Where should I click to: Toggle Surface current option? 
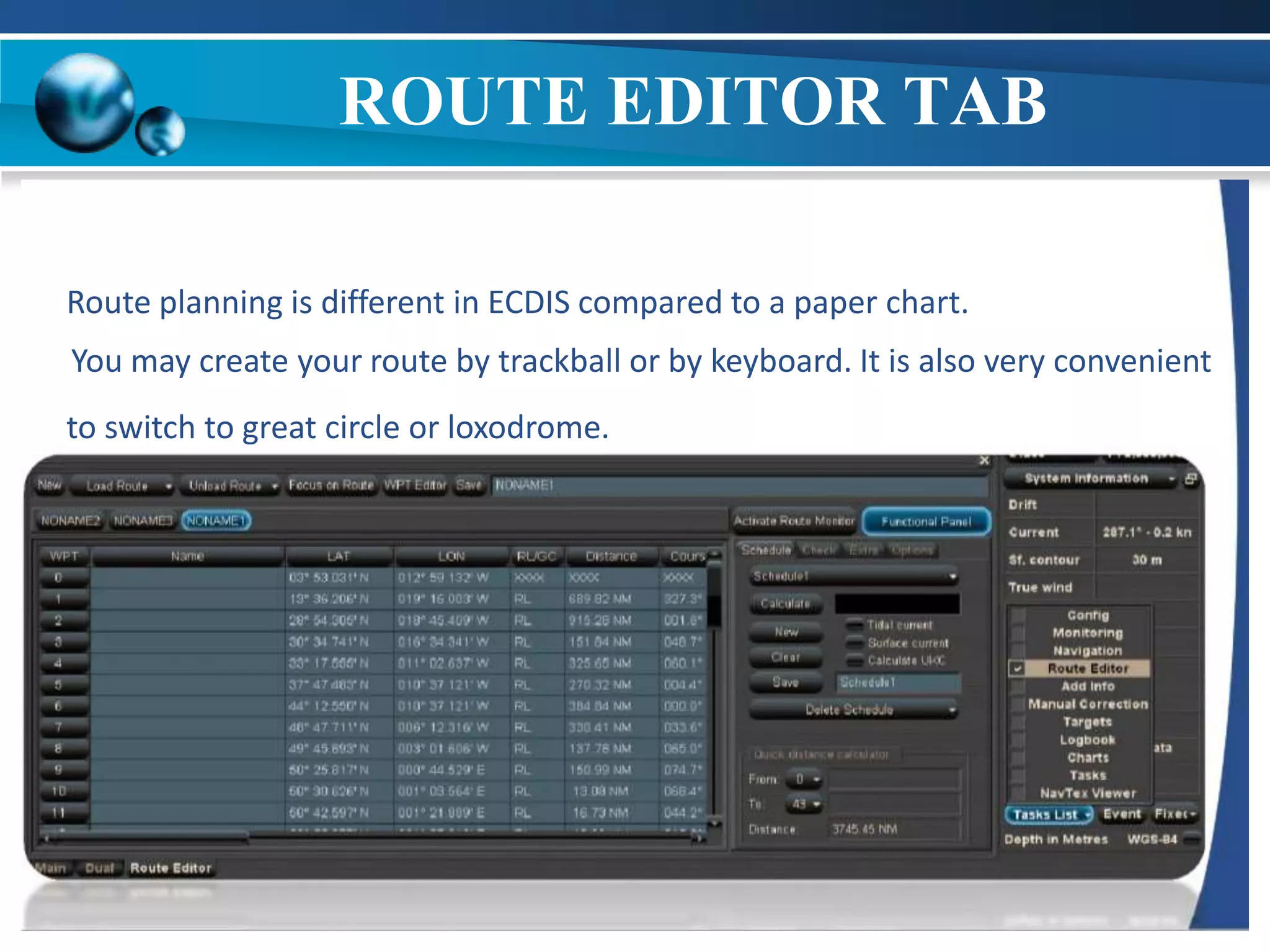coord(855,643)
